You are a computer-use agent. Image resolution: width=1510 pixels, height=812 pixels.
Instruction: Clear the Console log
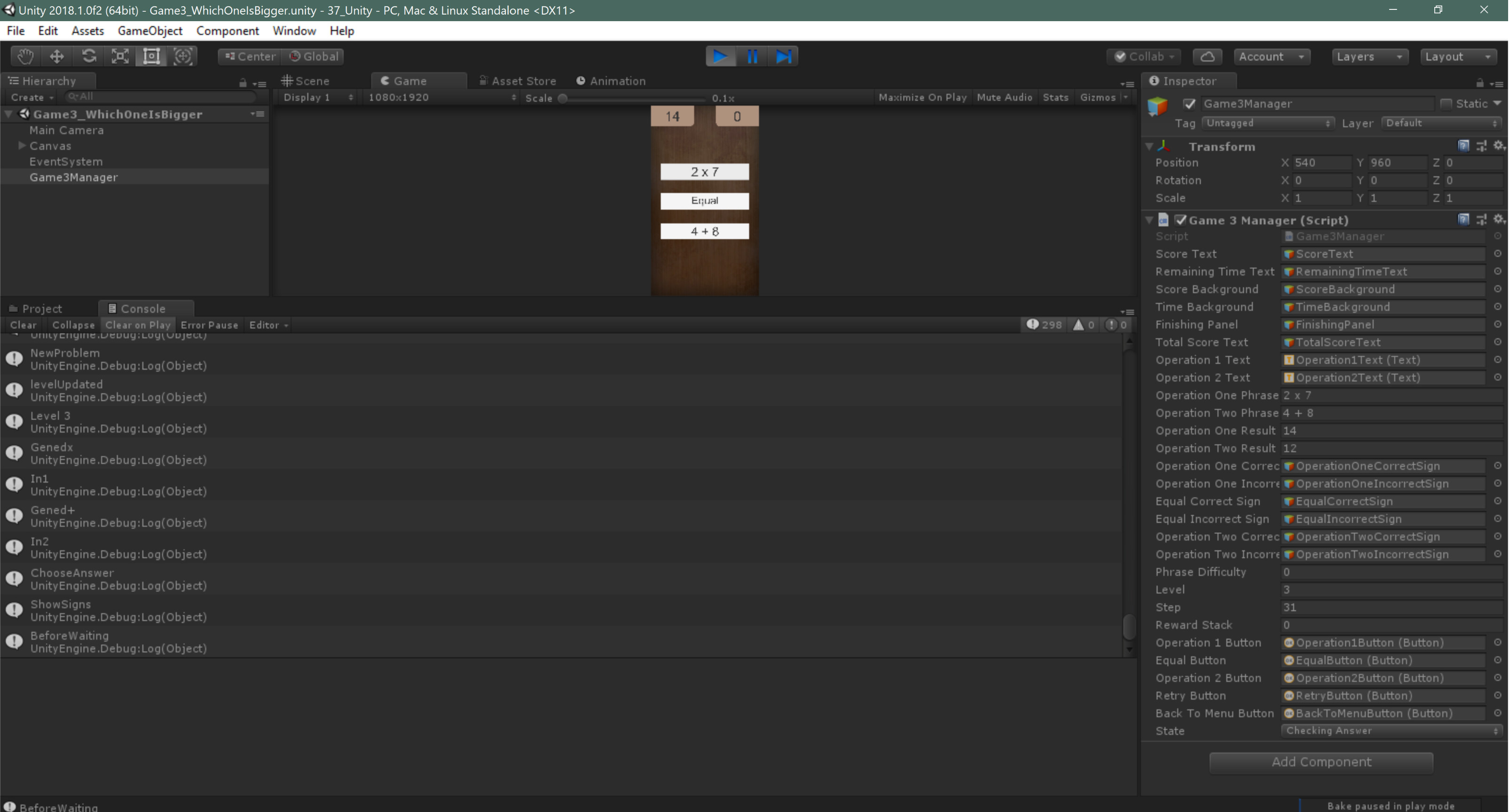coord(24,325)
